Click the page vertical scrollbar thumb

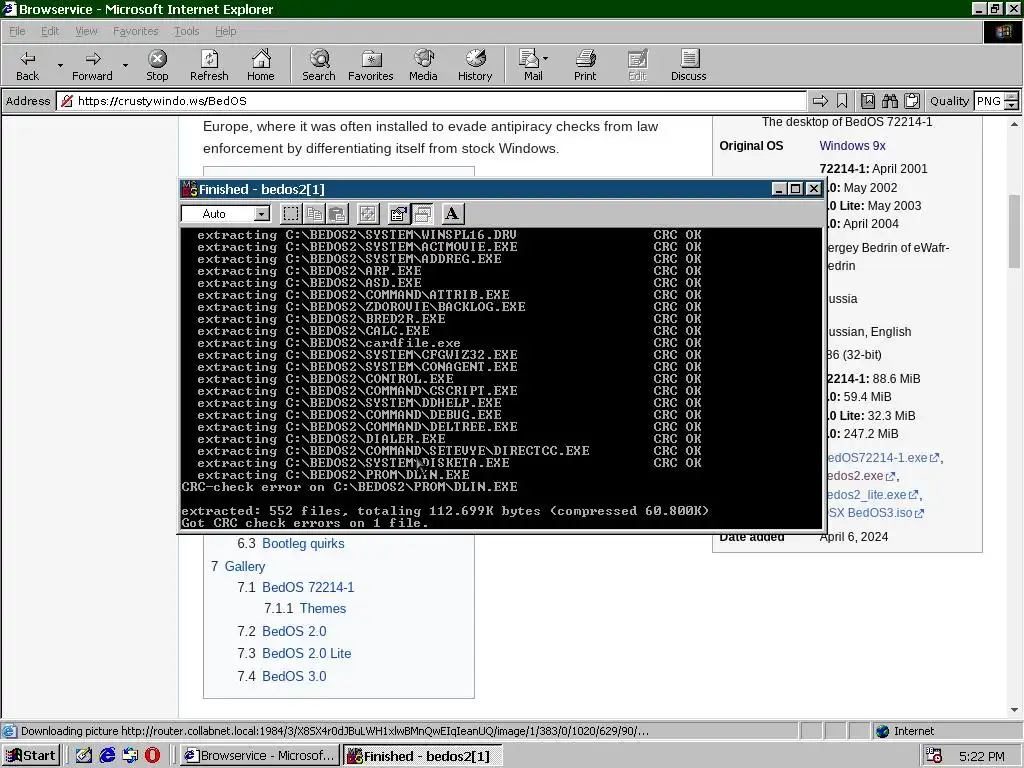pyautogui.click(x=1014, y=231)
